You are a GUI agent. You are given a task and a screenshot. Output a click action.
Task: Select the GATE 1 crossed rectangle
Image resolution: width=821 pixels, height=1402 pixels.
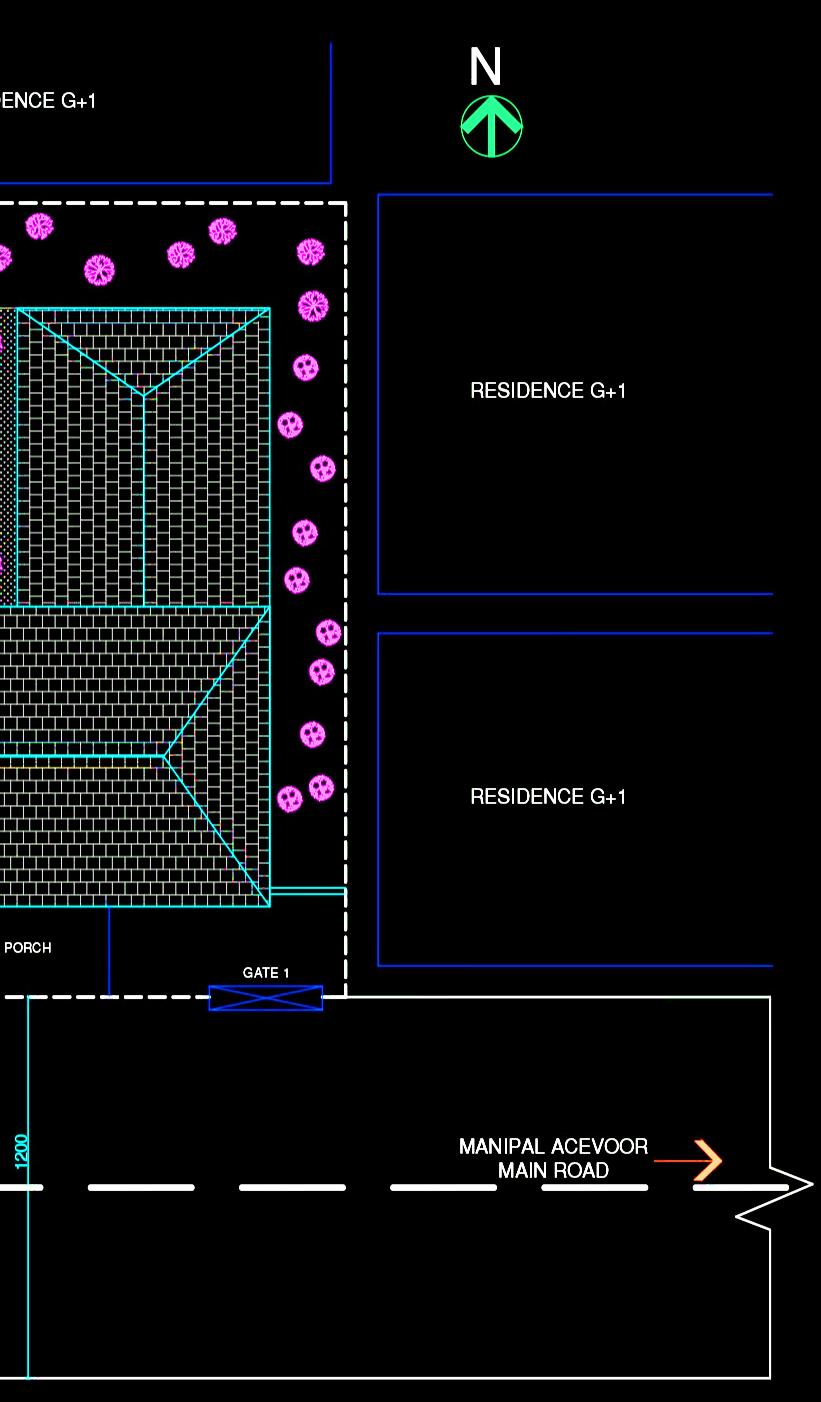tap(266, 998)
